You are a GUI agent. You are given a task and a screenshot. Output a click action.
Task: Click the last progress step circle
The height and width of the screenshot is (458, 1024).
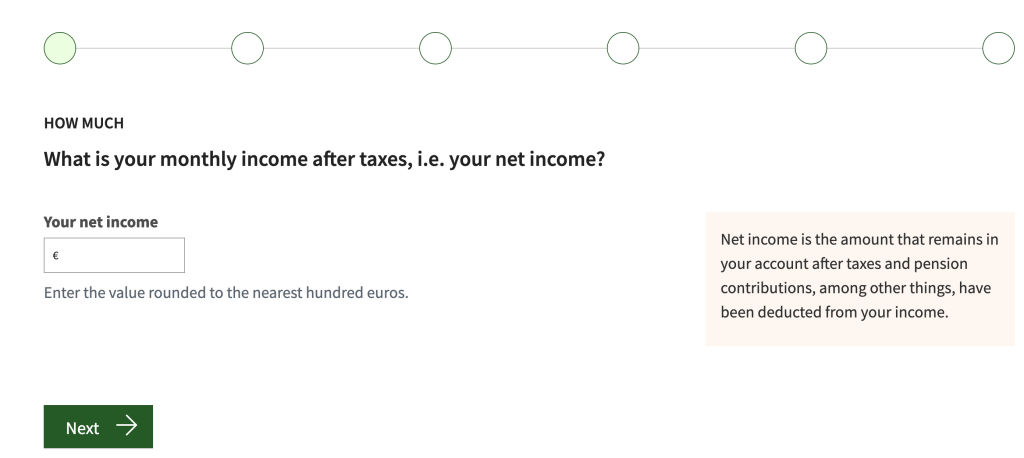coord(998,48)
